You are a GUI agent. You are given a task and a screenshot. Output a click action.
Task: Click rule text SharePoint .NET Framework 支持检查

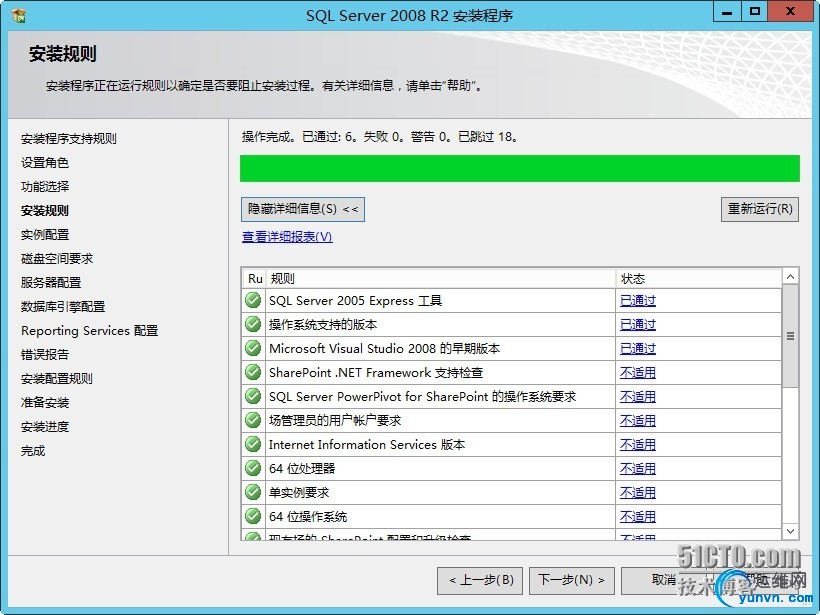[376, 373]
